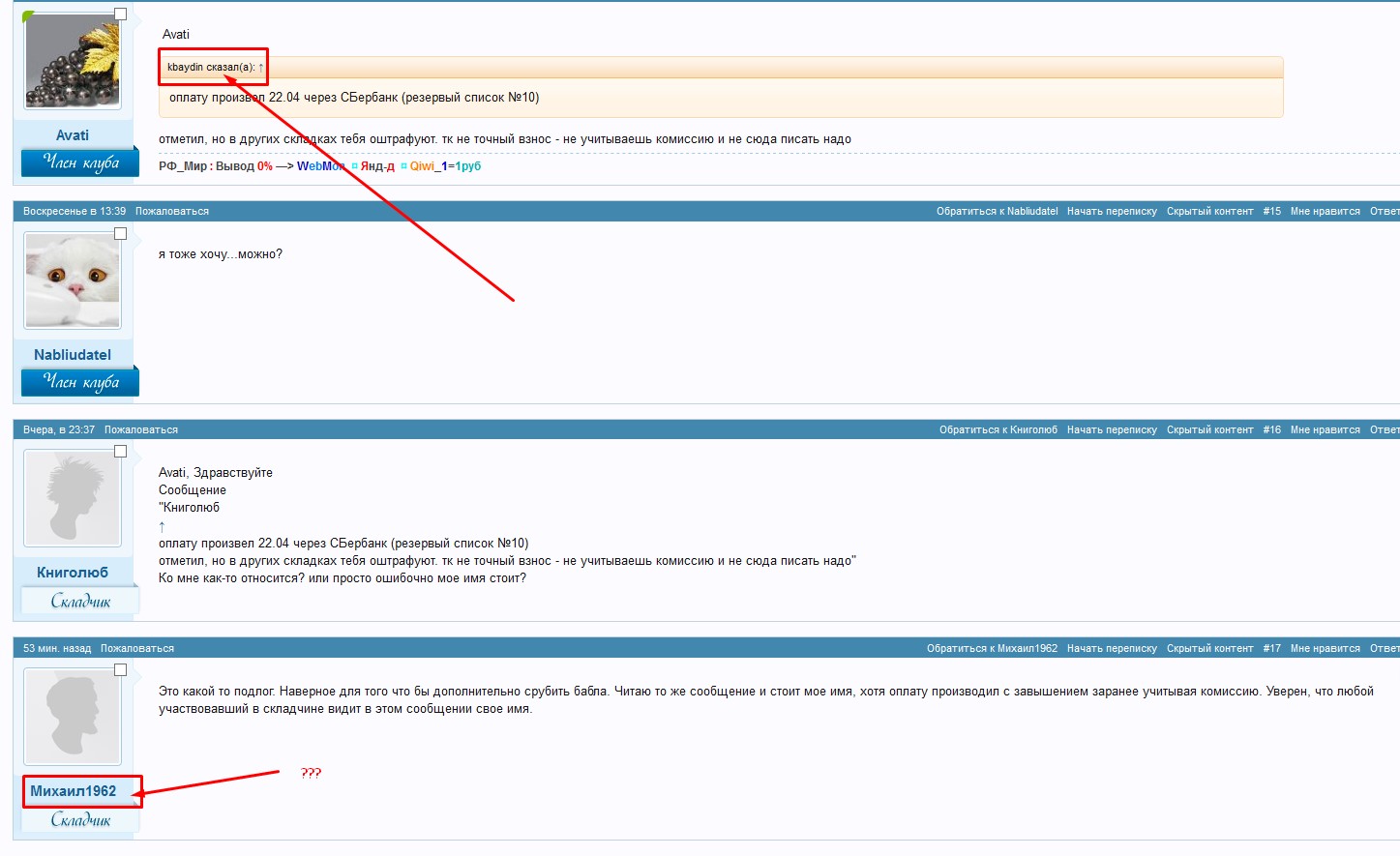This screenshot has height=856, width=1400.
Task: Open Avati's user profile name link
Action: pyautogui.click(x=73, y=135)
